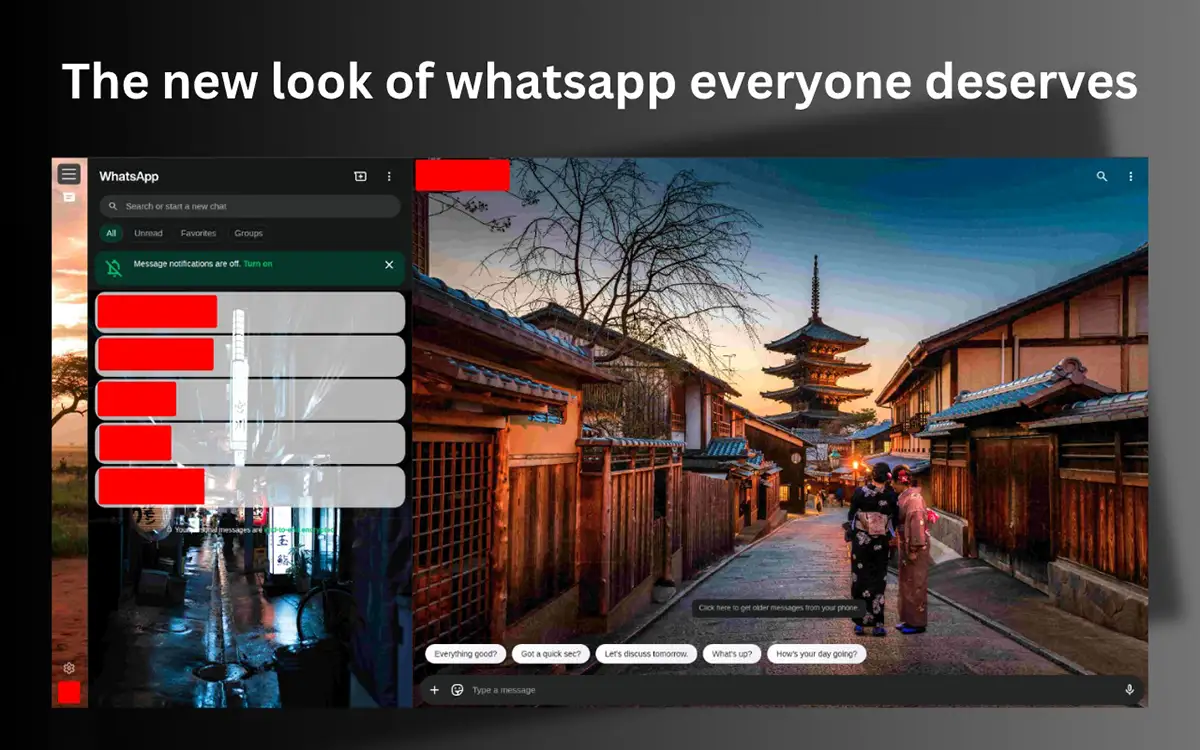Activate the Favorites filter
The width and height of the screenshot is (1200, 750).
click(198, 233)
